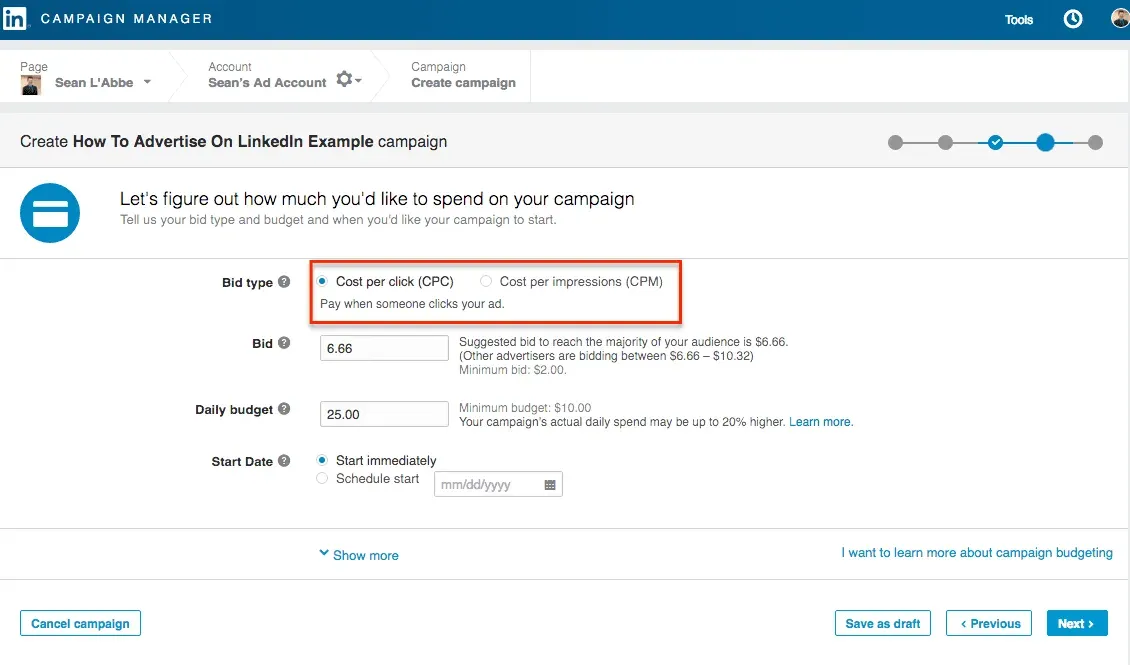Open the account history clock icon

tap(1072, 18)
